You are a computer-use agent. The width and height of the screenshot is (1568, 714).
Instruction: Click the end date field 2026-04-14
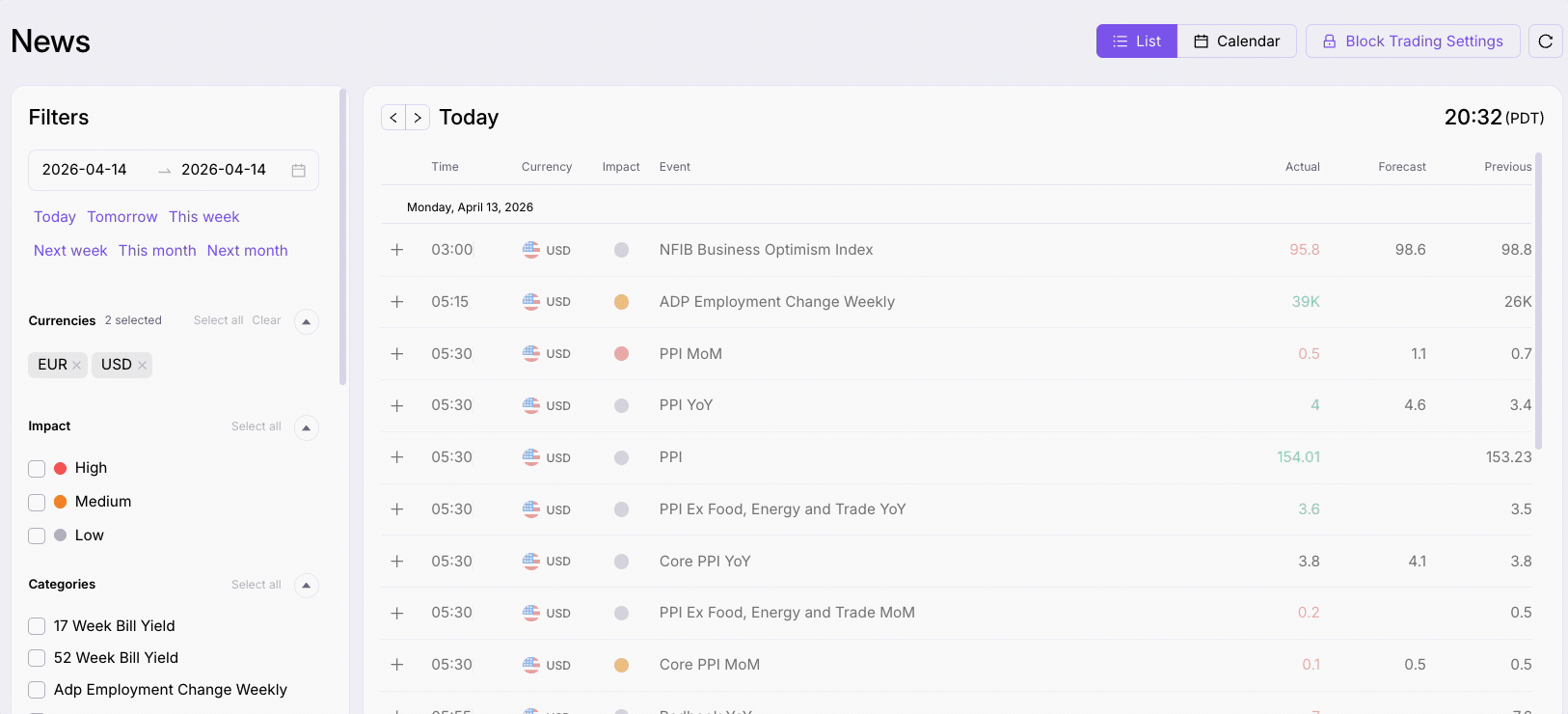click(224, 170)
